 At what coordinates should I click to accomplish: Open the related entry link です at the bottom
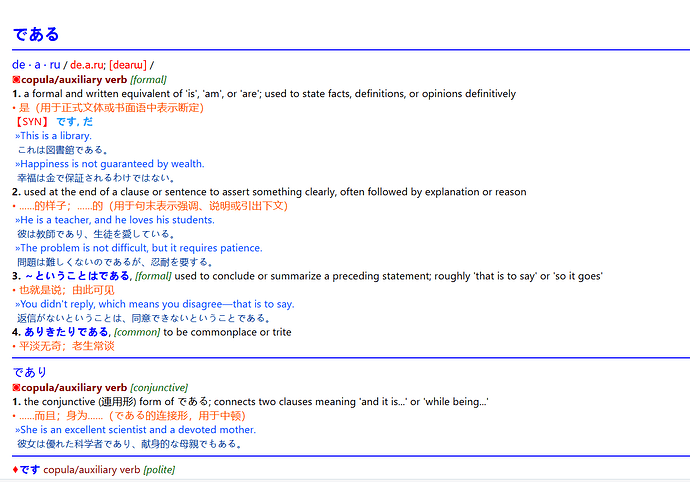(x=29, y=470)
